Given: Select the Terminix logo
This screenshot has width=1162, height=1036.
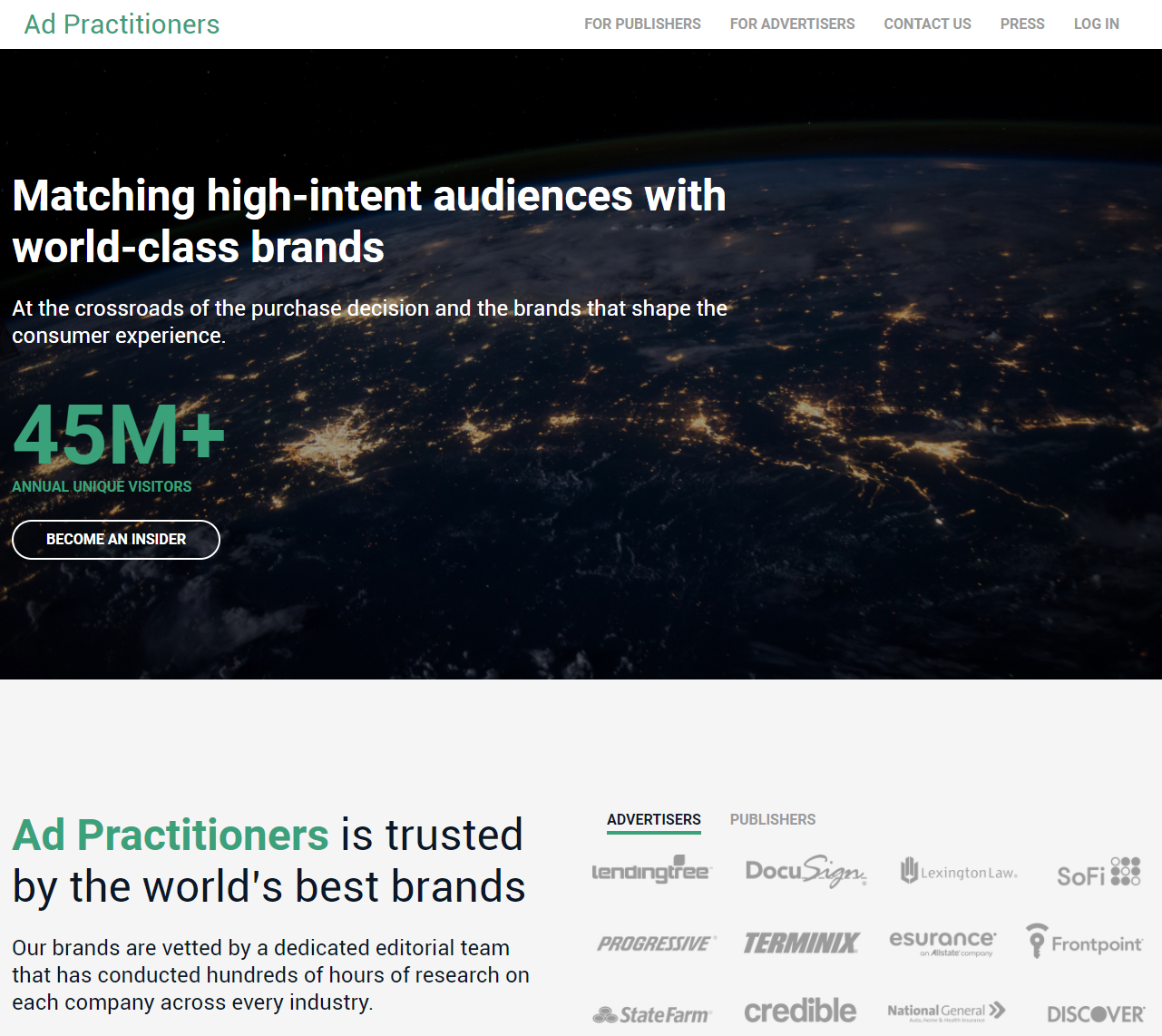Looking at the screenshot, I should (802, 943).
